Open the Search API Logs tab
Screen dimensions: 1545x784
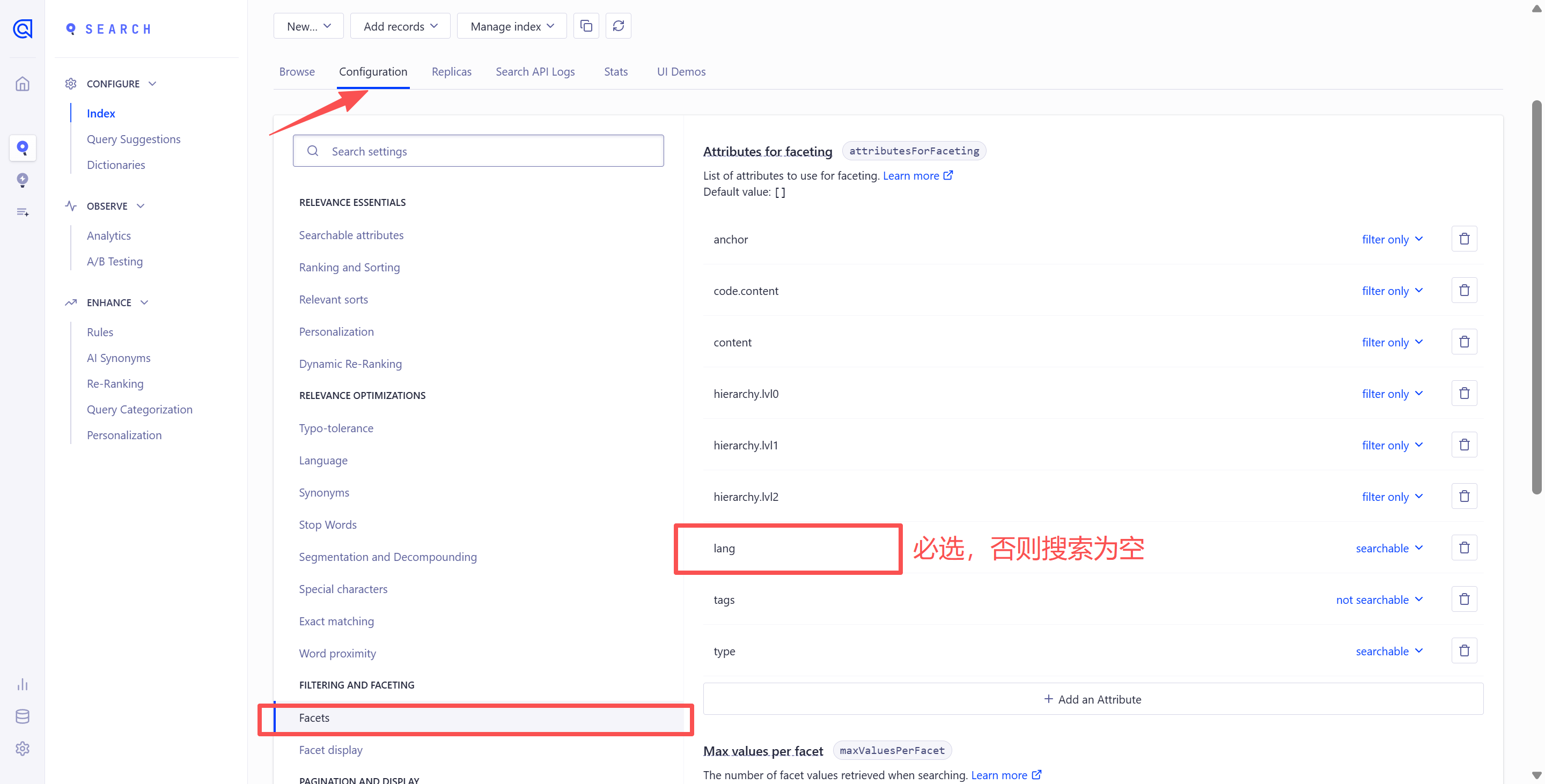[x=534, y=71]
